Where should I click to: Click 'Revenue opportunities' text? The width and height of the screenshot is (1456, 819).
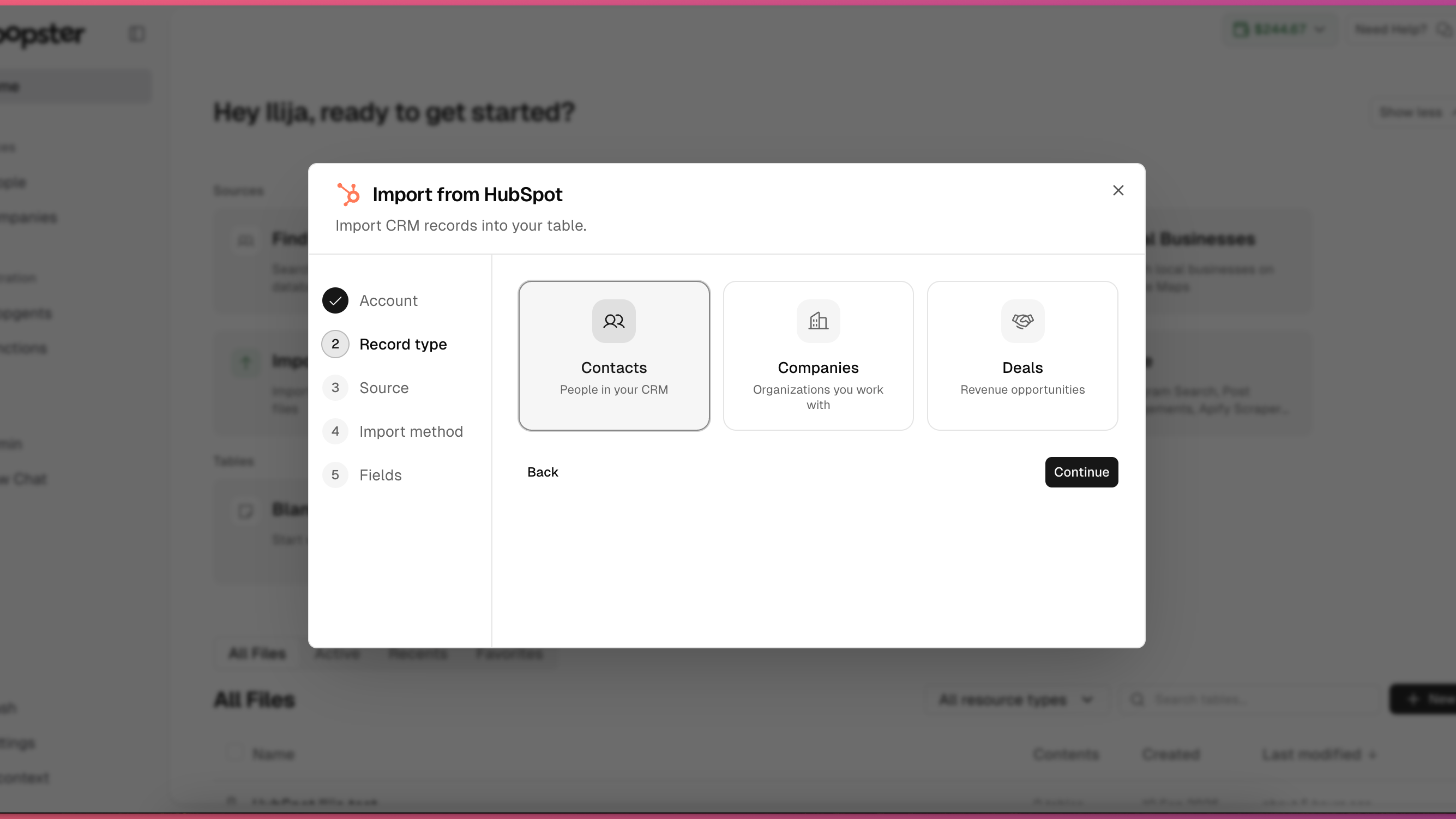[1022, 389]
